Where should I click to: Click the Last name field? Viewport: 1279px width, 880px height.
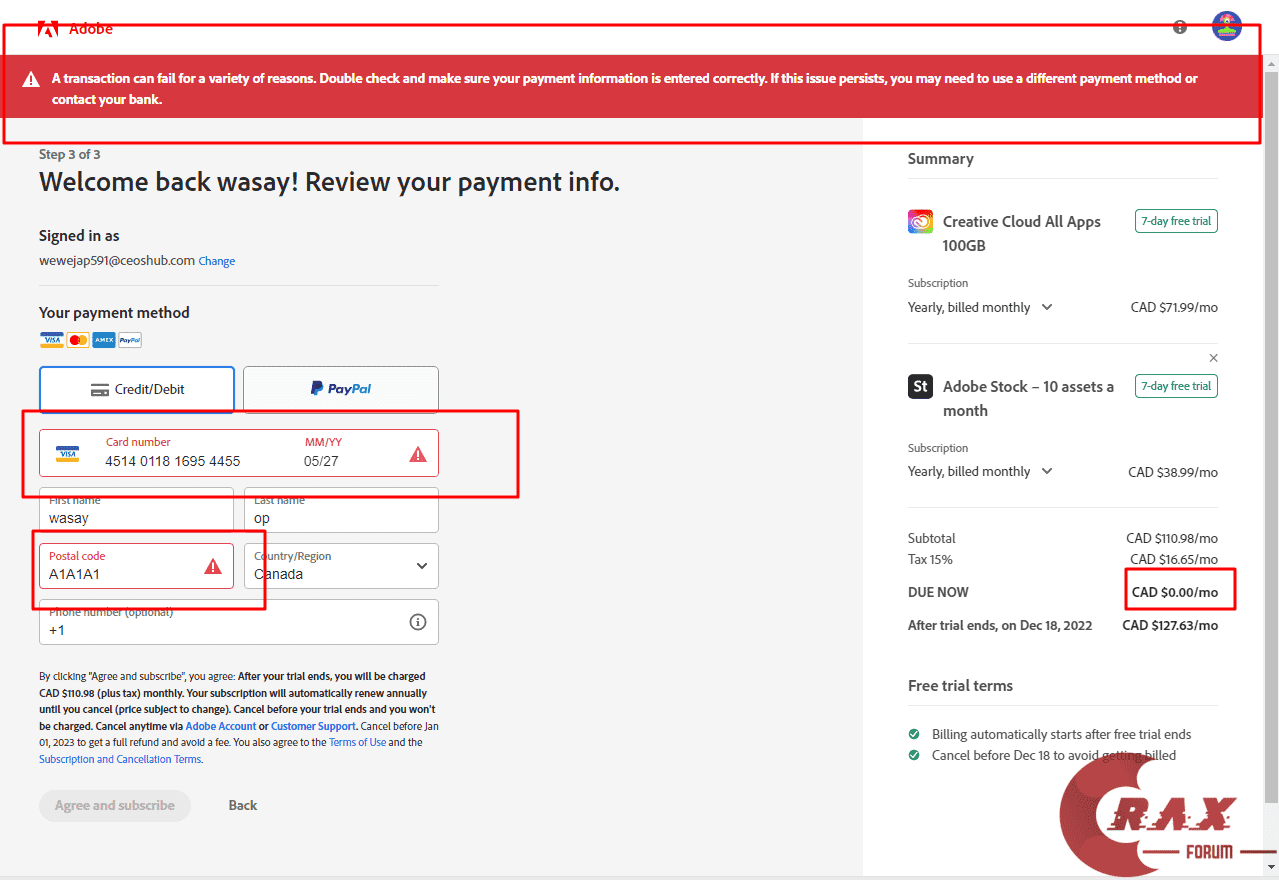[x=341, y=510]
